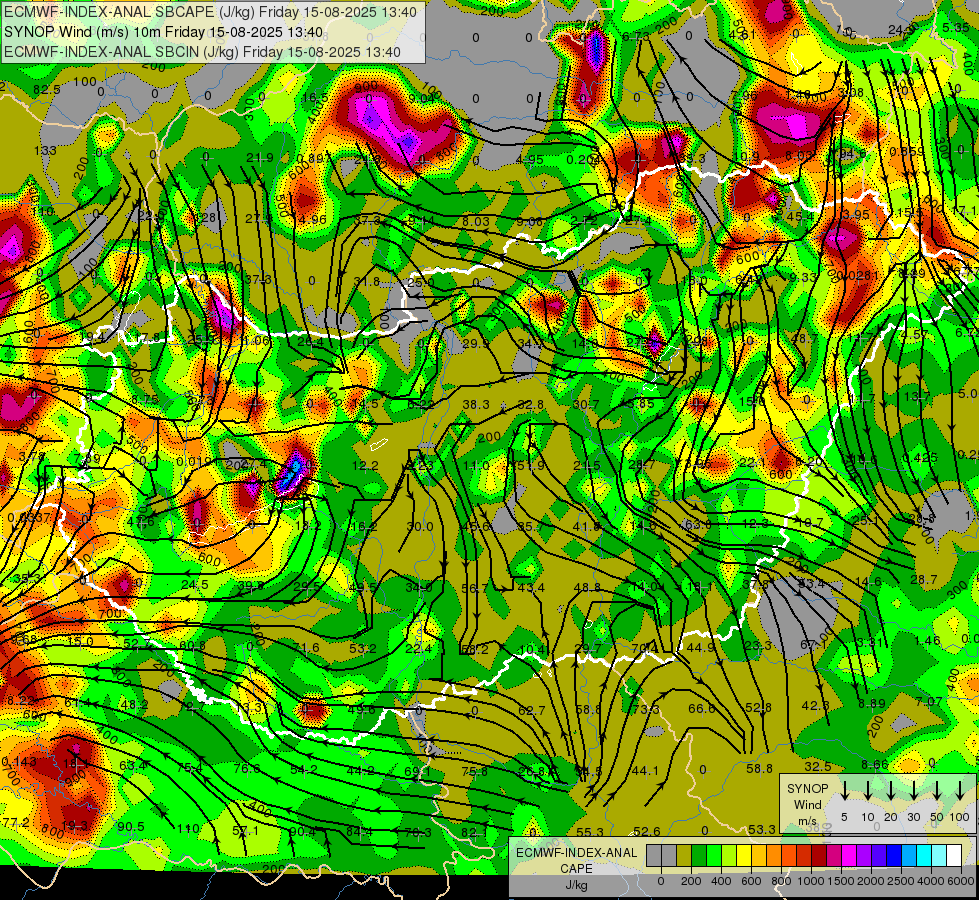Click the wind arrow above the 20 label
979x900 pixels.
point(890,791)
